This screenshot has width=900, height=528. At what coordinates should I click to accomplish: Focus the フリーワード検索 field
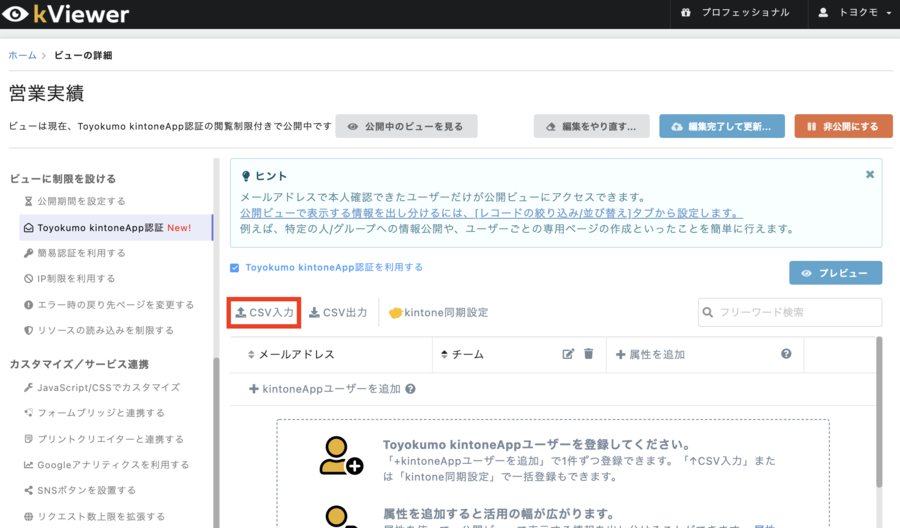coord(790,312)
